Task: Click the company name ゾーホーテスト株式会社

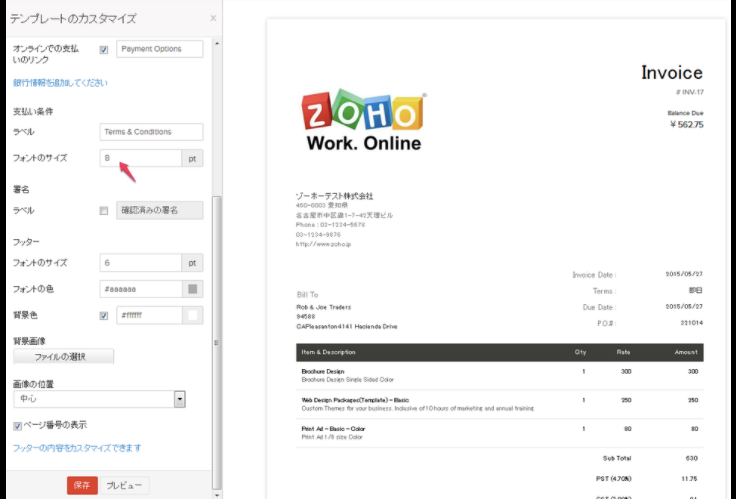Action: (334, 196)
